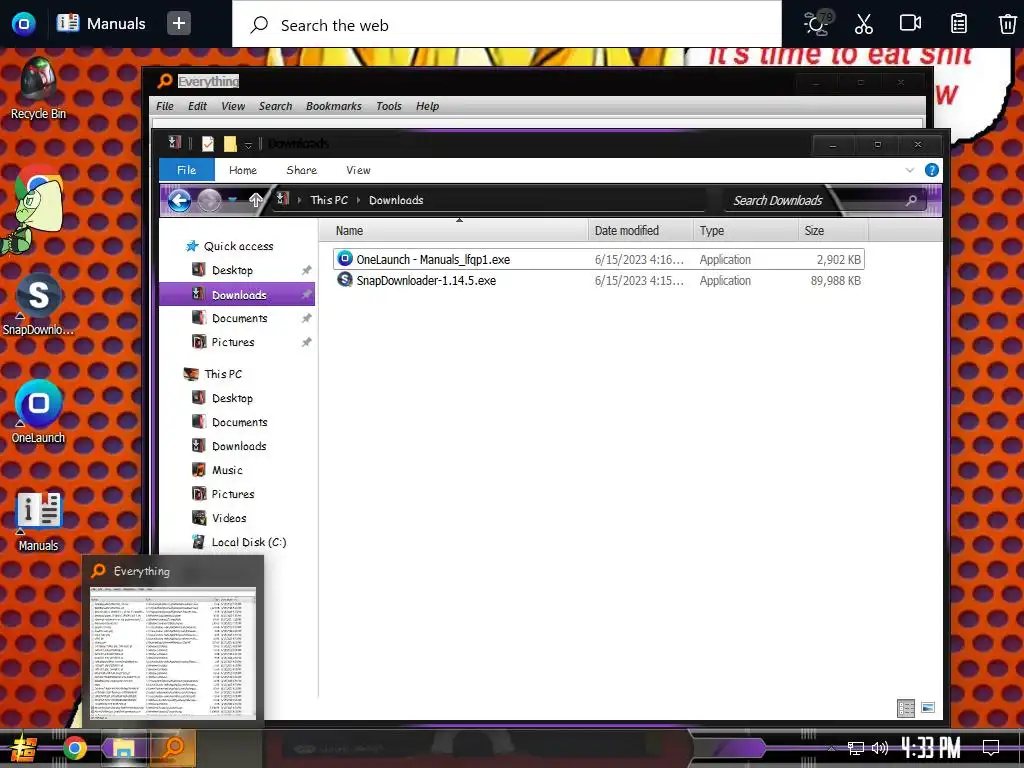Open Documents under Quick access
This screenshot has width=1024, height=768.
tap(230, 318)
